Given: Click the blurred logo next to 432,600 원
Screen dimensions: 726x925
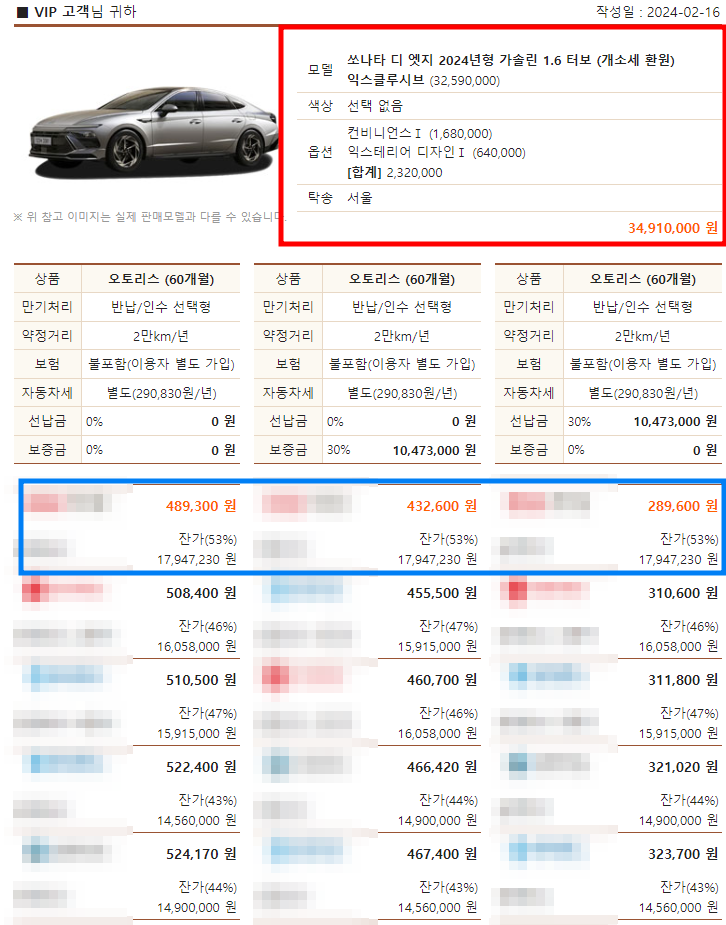Looking at the screenshot, I should coord(307,504).
